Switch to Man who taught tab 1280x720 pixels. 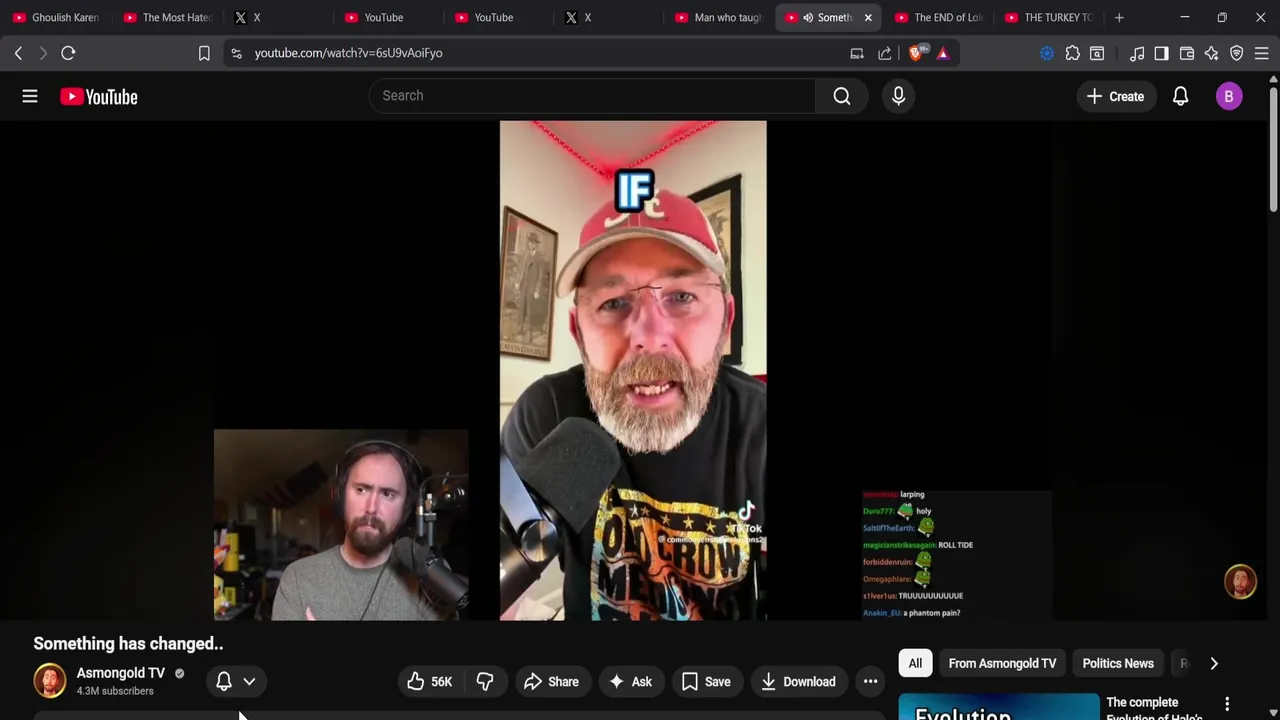719,17
